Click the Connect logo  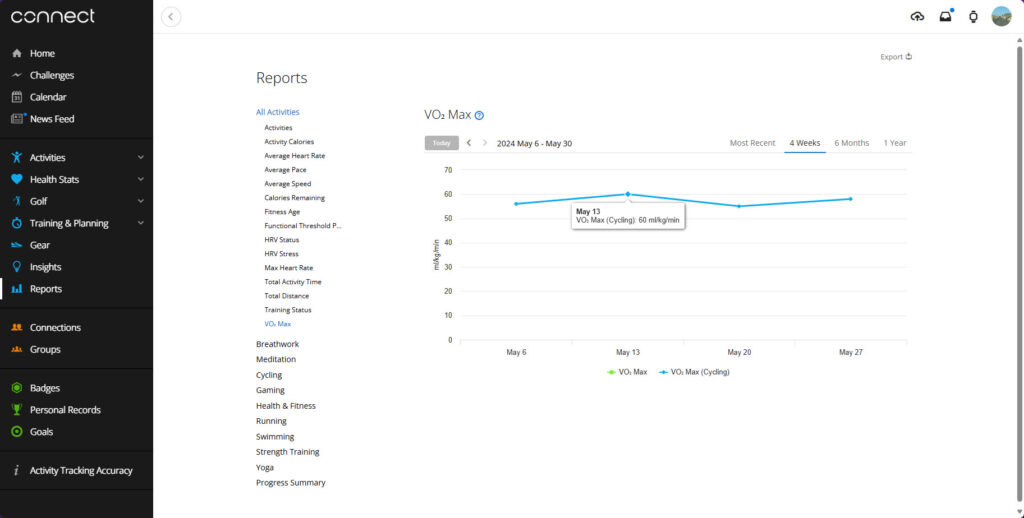coord(53,16)
